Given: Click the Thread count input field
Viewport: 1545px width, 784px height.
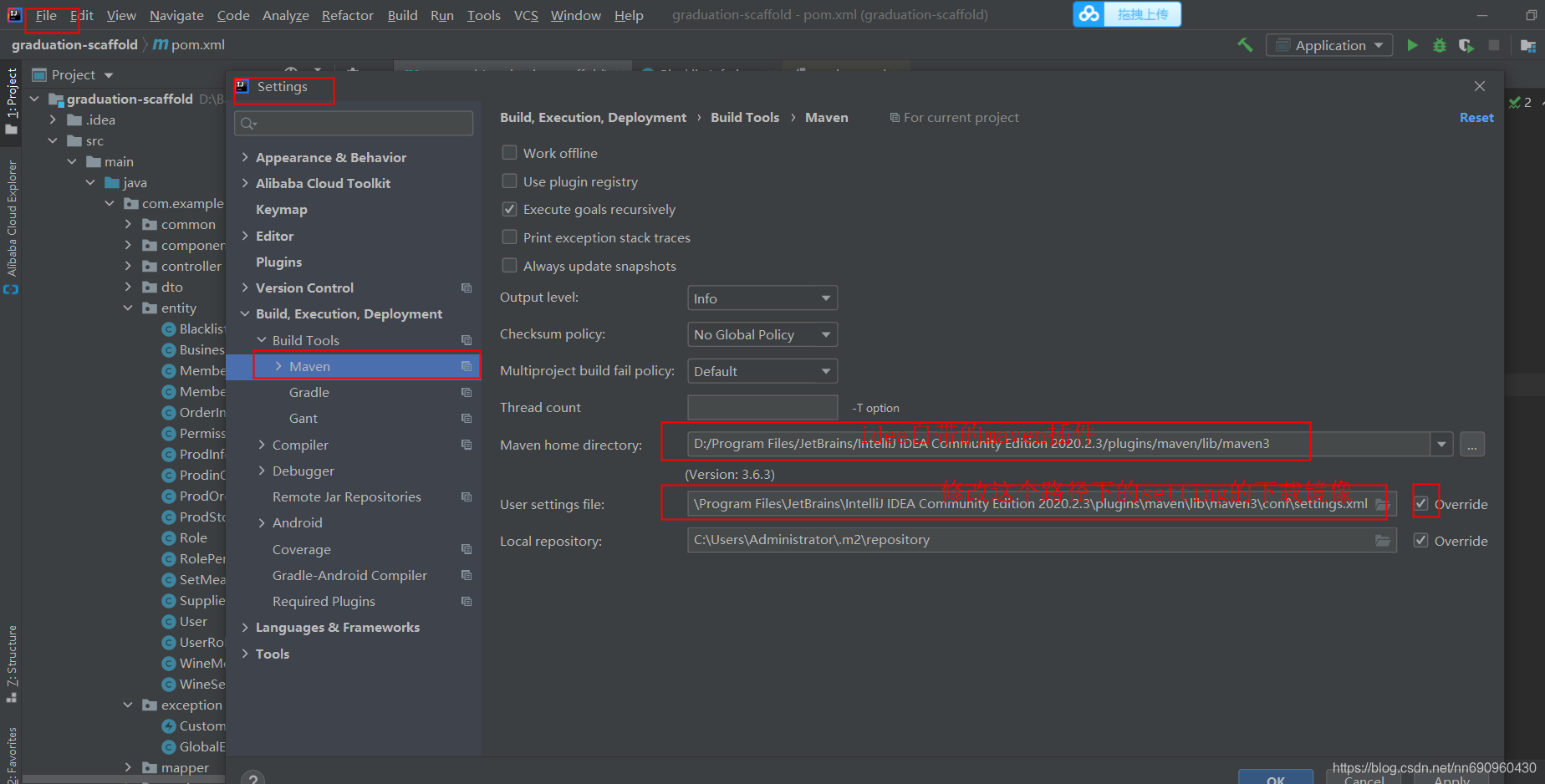Looking at the screenshot, I should pyautogui.click(x=762, y=407).
